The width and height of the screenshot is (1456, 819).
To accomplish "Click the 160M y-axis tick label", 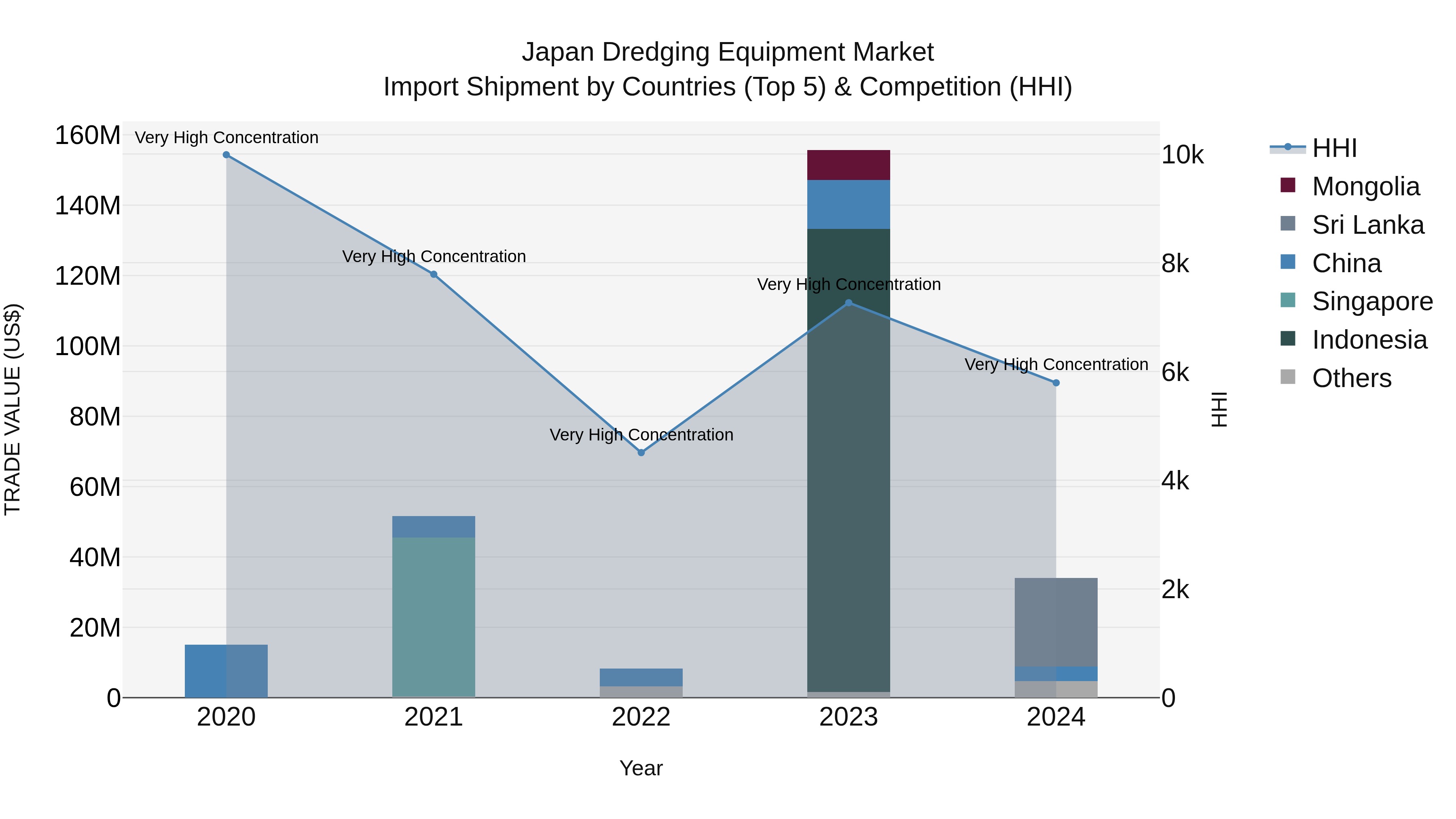I will (x=88, y=135).
